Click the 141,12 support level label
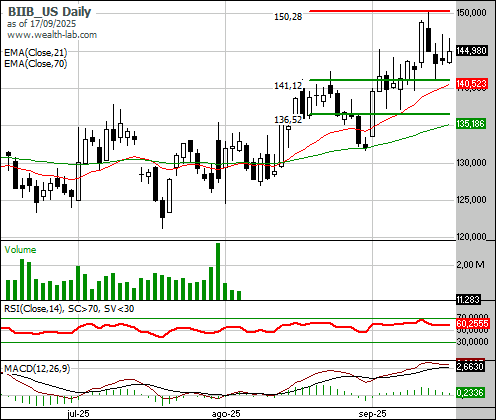 pos(288,86)
